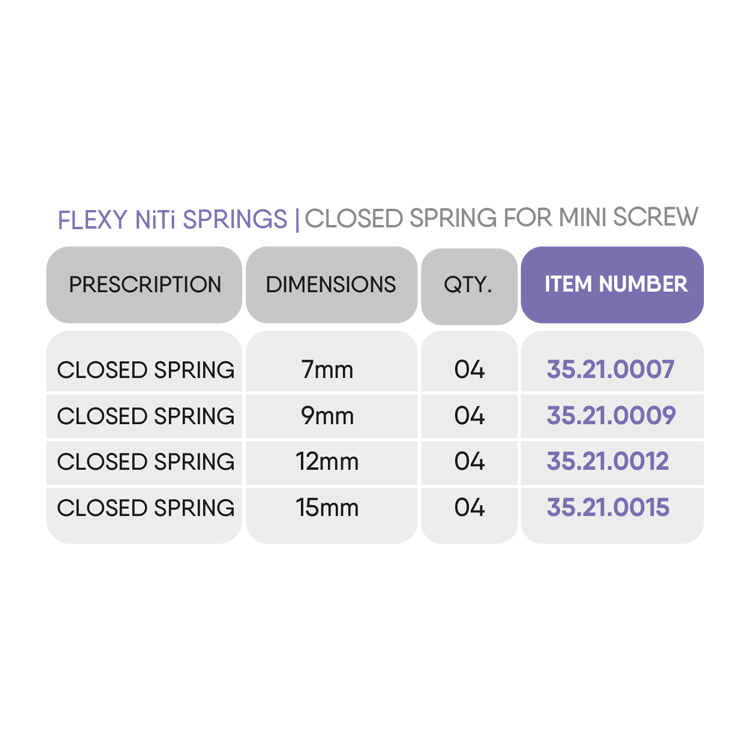Click the DIMENSIONS column header
Viewport: 750px width, 750px height.
[x=331, y=285]
